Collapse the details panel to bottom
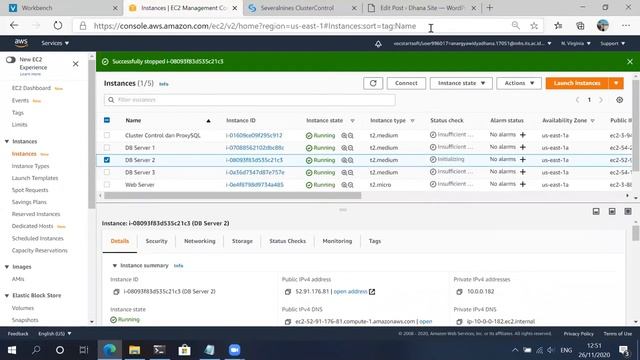This screenshot has height=360, width=640. 596,211
